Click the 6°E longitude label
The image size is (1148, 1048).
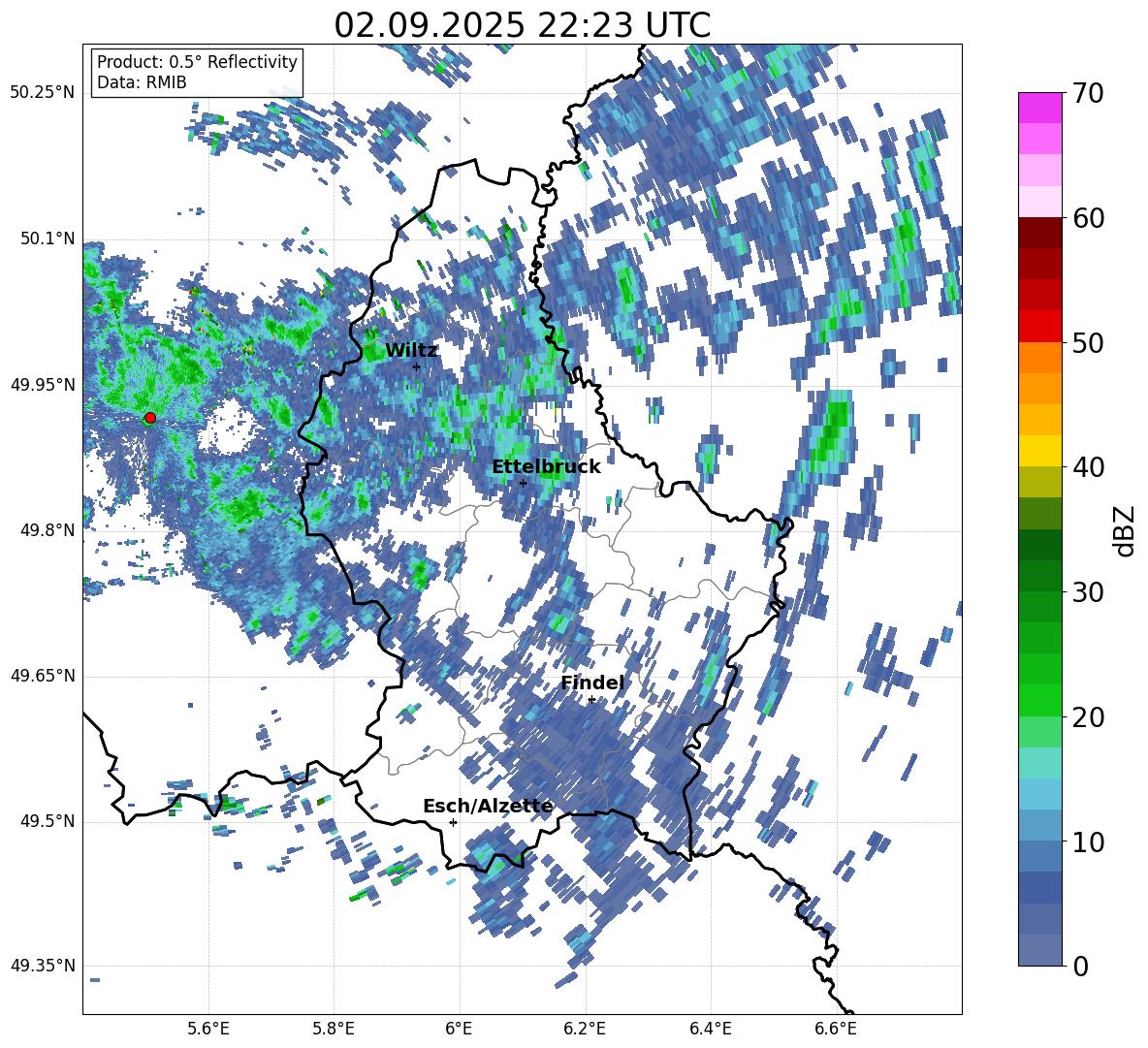[x=459, y=1029]
